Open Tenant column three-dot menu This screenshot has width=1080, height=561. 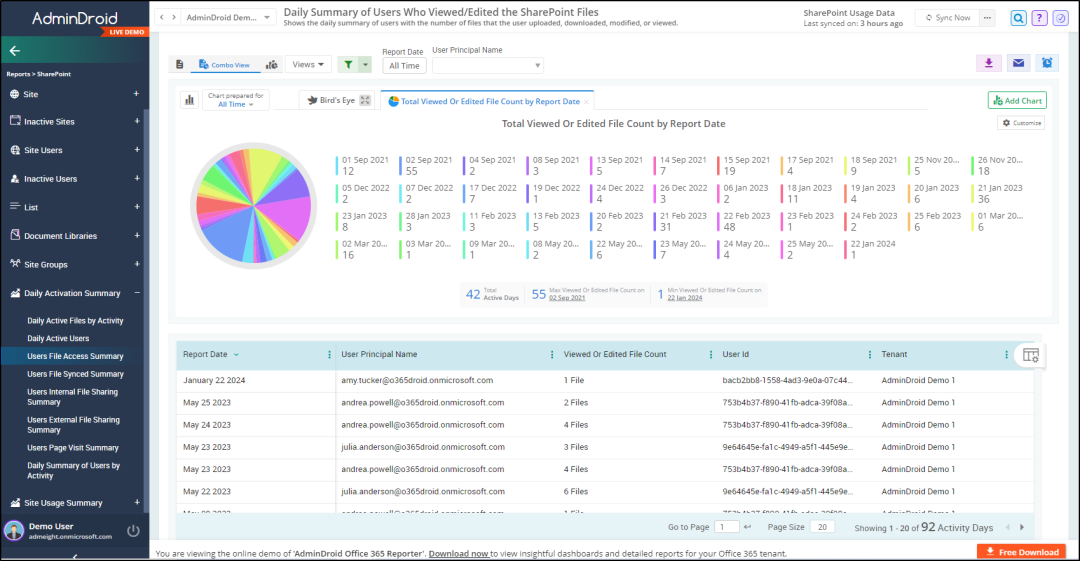coord(1006,355)
